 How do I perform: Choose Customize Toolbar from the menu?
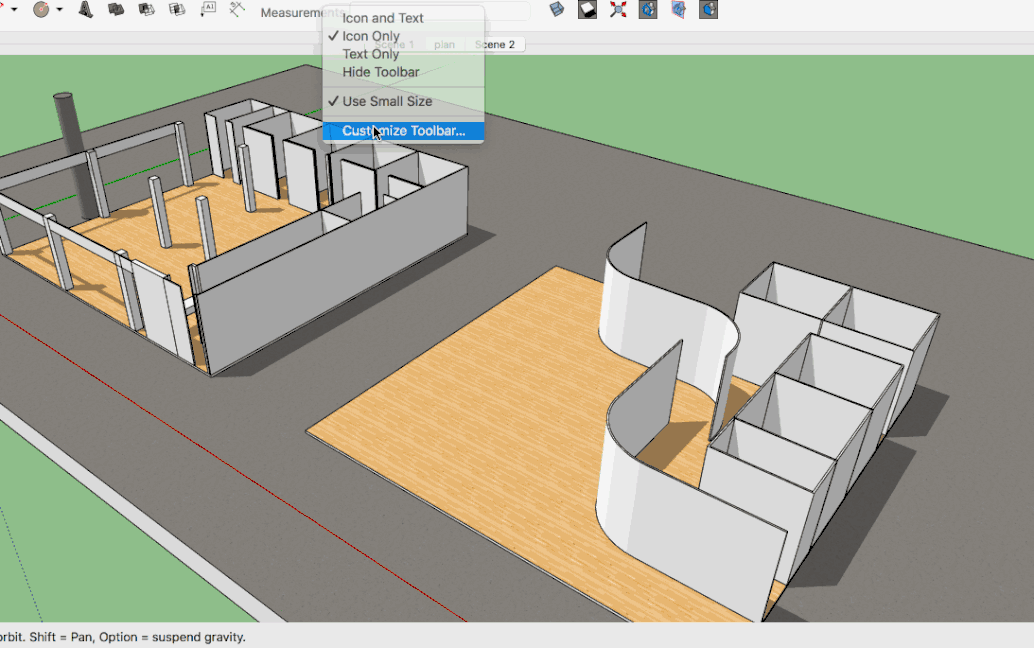[x=404, y=130]
